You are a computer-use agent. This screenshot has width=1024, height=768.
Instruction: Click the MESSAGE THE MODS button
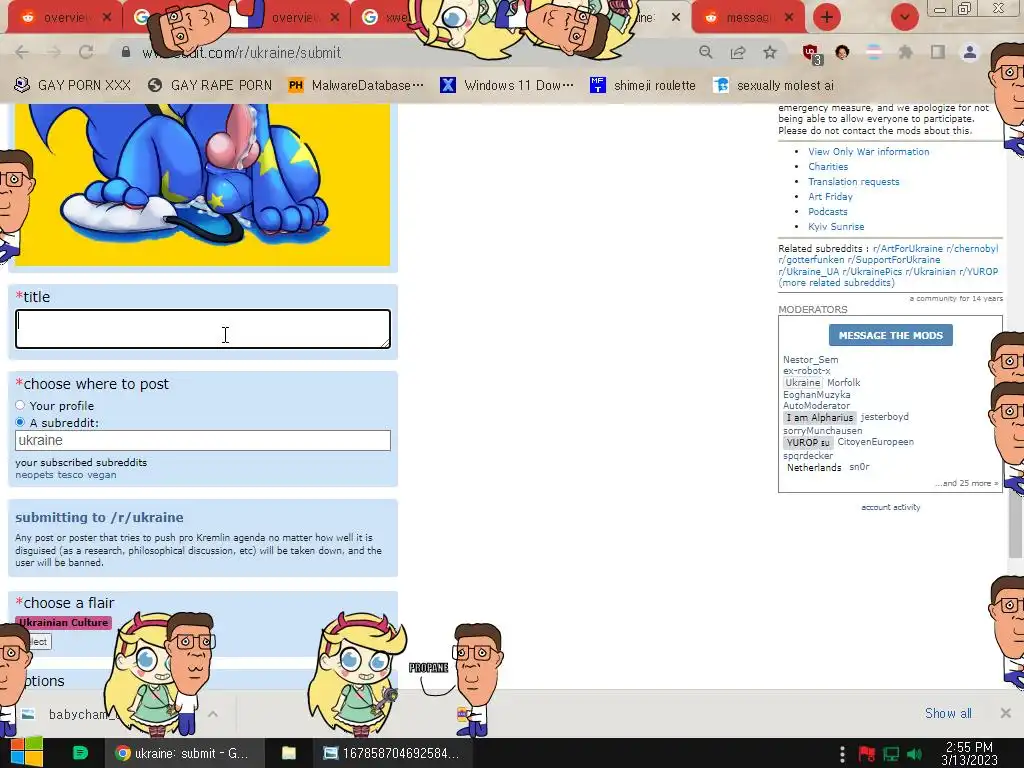[x=891, y=335]
